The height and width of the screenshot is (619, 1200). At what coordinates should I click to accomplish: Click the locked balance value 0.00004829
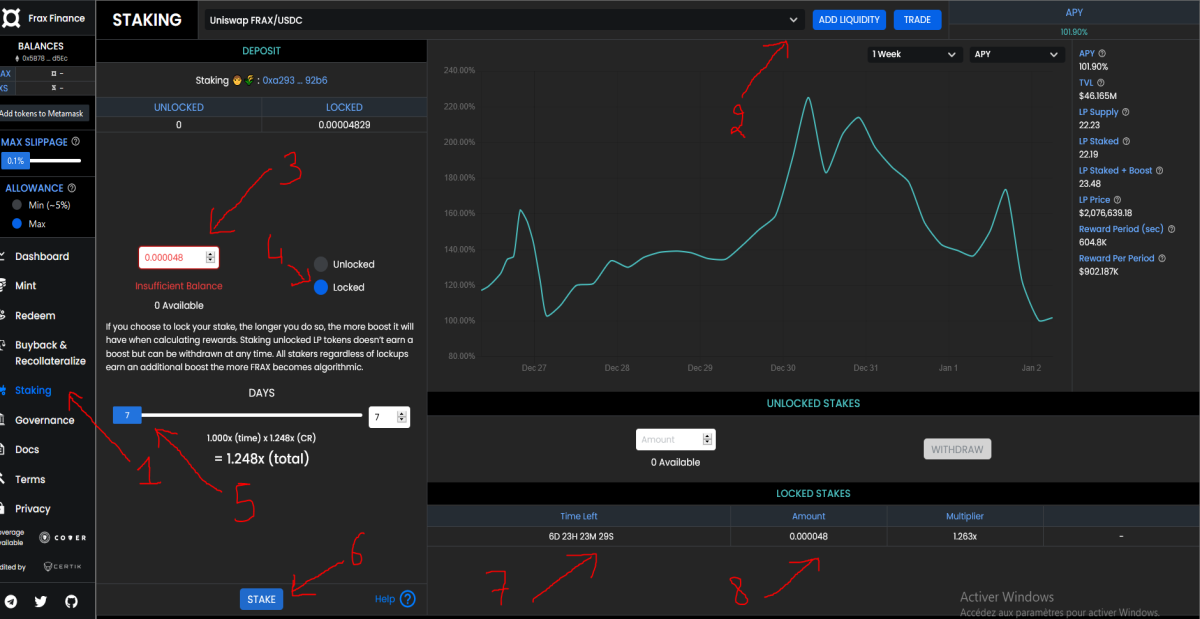tap(345, 125)
